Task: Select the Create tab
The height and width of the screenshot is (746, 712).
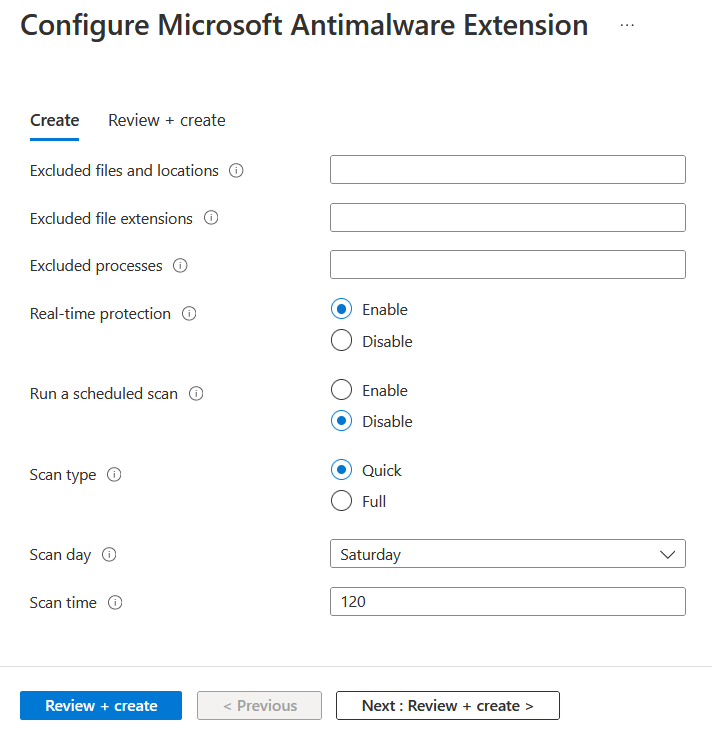Action: click(55, 120)
